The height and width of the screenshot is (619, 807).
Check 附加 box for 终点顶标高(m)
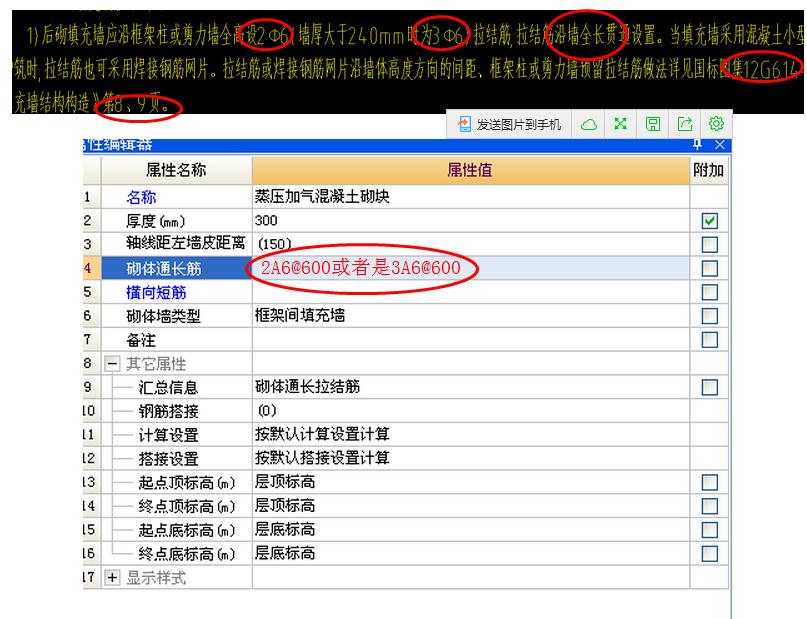pos(710,506)
